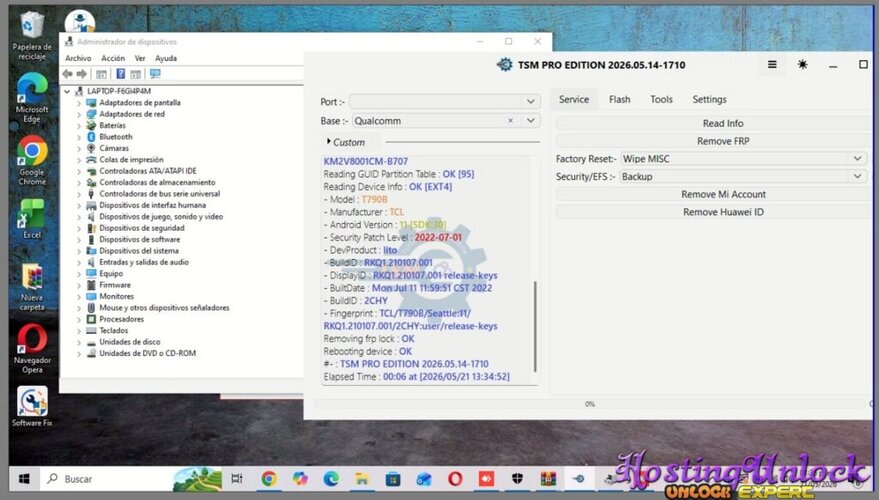The height and width of the screenshot is (500, 879).
Task: Open Excel desktop shortcut
Action: (32, 219)
